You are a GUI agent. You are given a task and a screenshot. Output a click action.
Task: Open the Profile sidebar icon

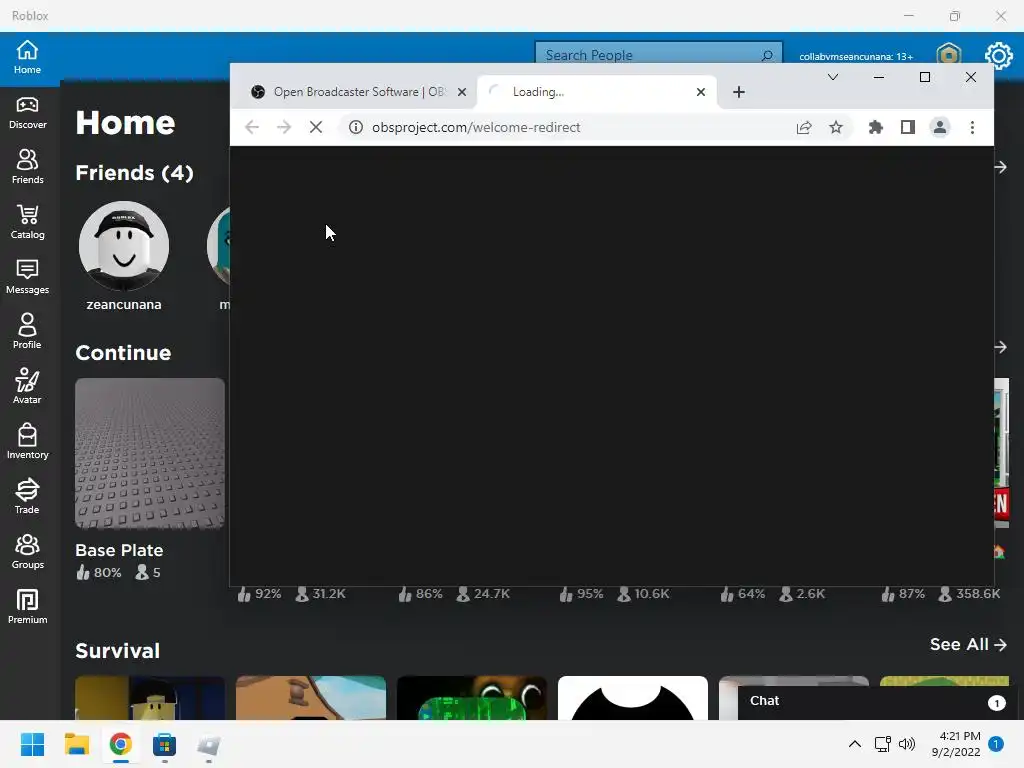click(27, 332)
